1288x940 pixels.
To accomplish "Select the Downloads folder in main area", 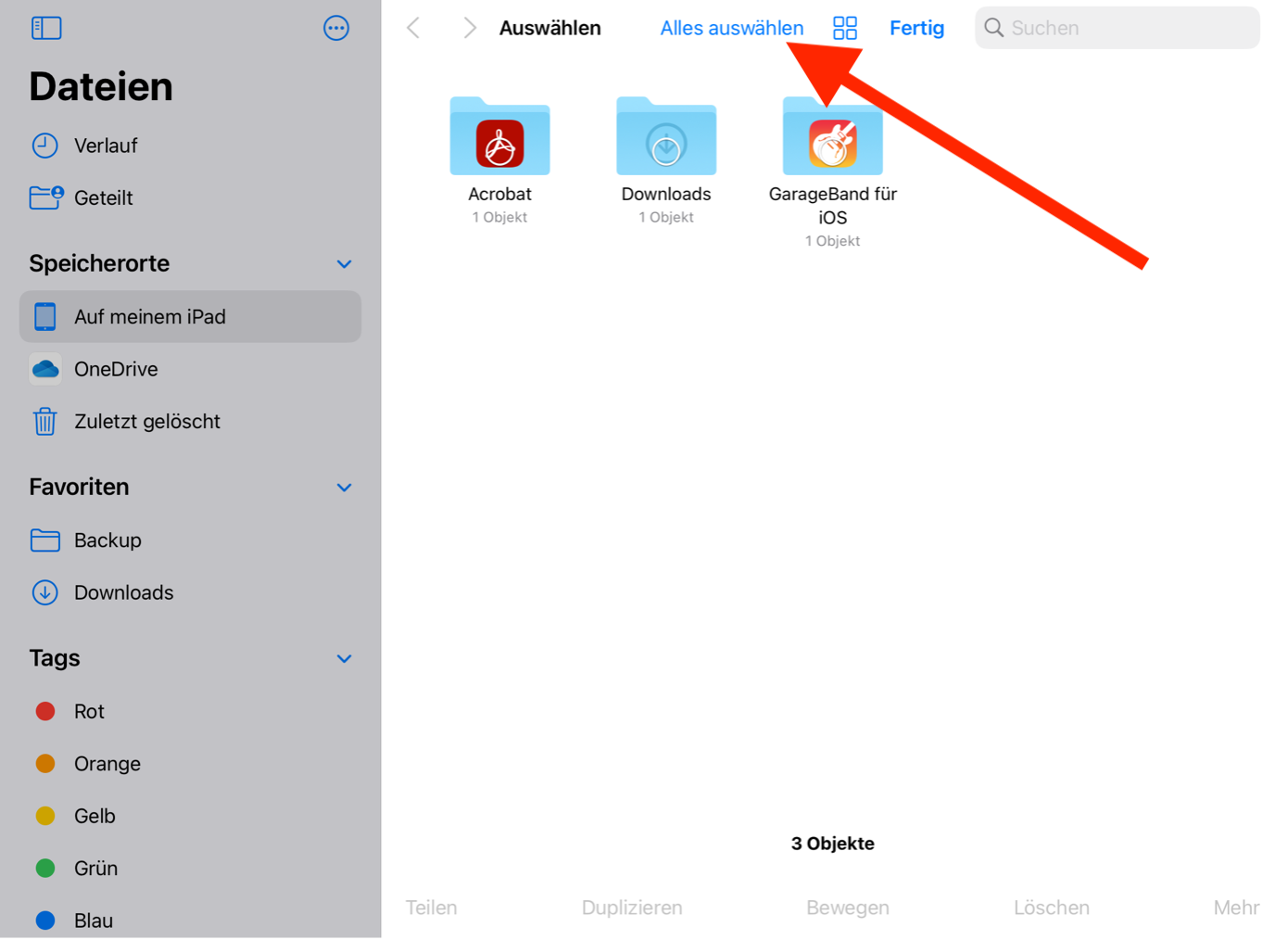I will point(665,137).
